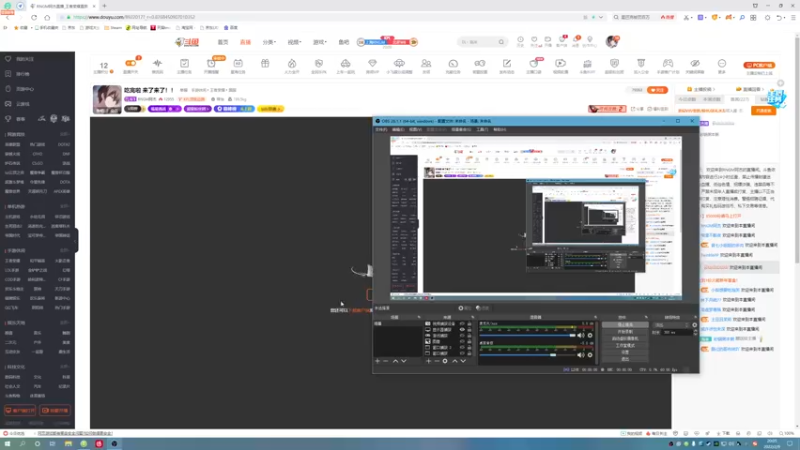
Task: Click the start recording button in OBS controls
Action: click(x=625, y=332)
